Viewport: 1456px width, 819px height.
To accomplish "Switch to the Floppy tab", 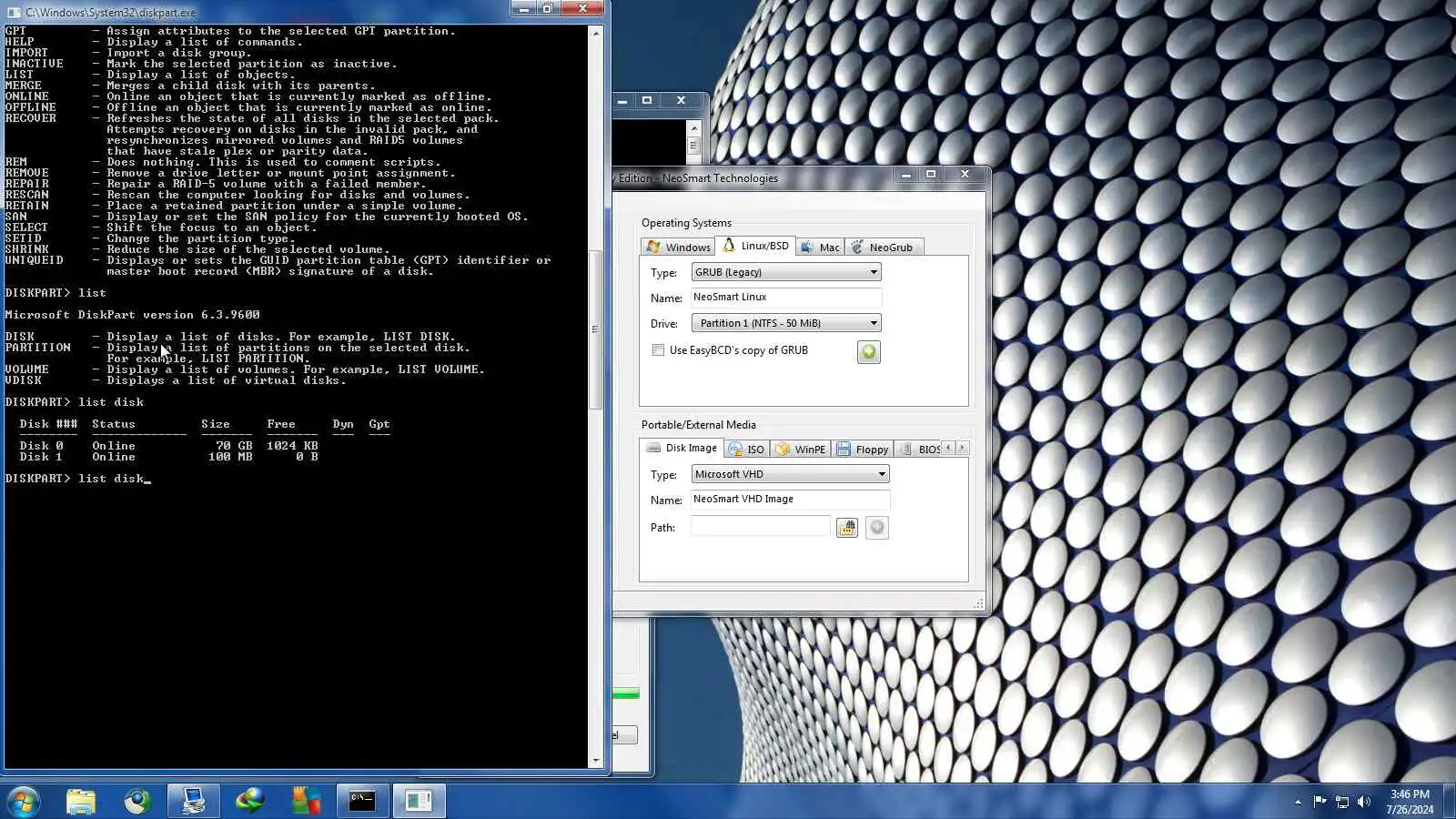I will pyautogui.click(x=863, y=450).
